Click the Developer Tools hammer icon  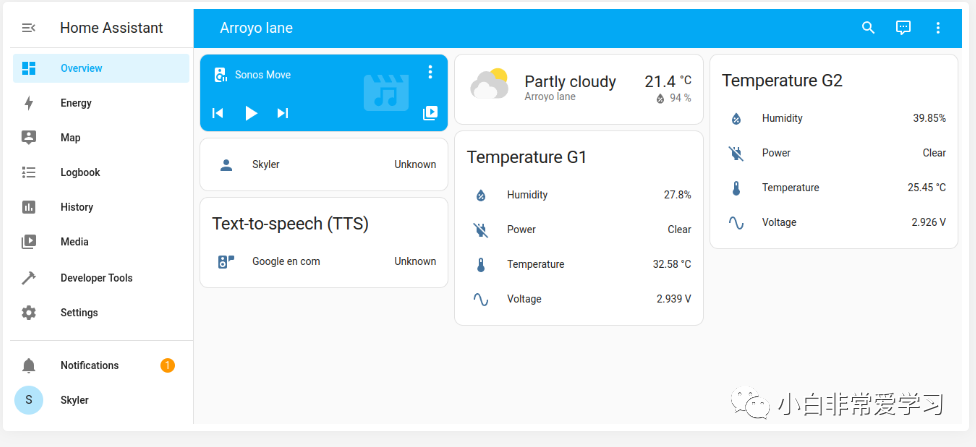coord(29,278)
